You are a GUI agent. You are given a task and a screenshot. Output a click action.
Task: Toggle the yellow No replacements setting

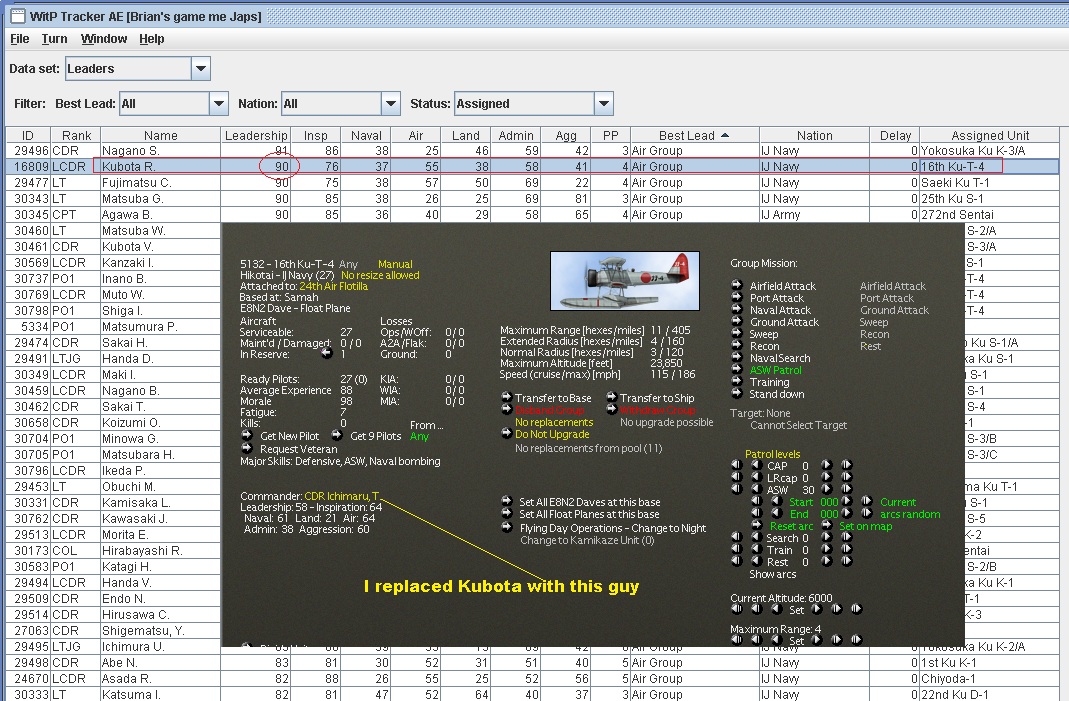pyautogui.click(x=554, y=422)
